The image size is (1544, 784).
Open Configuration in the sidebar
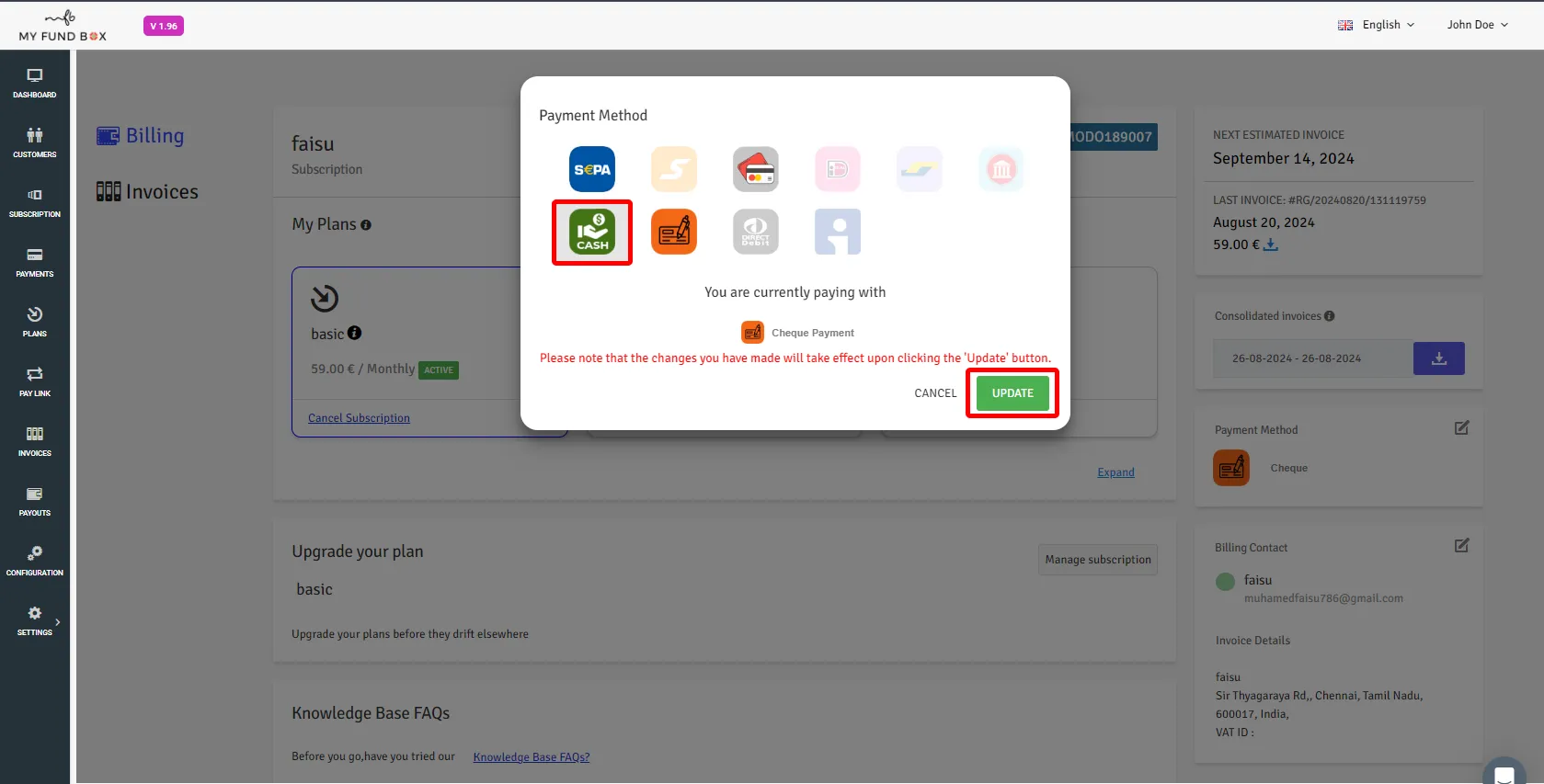(x=35, y=561)
